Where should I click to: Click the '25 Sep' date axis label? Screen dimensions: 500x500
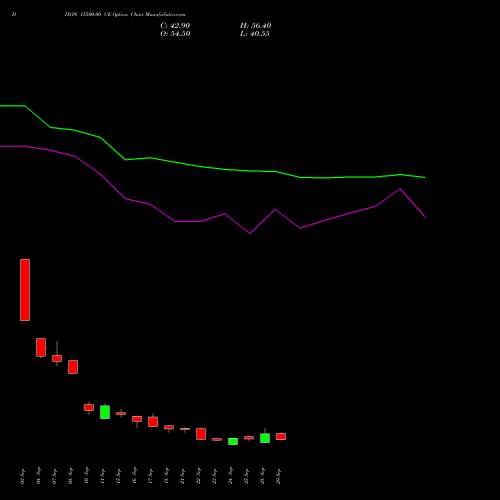tap(247, 475)
